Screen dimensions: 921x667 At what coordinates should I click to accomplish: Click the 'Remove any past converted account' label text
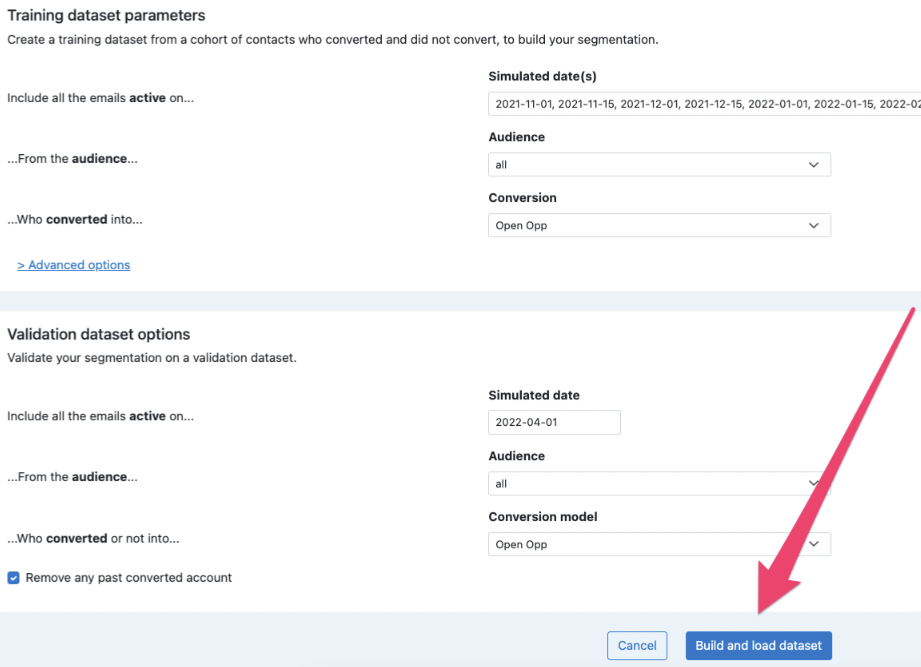coord(128,578)
